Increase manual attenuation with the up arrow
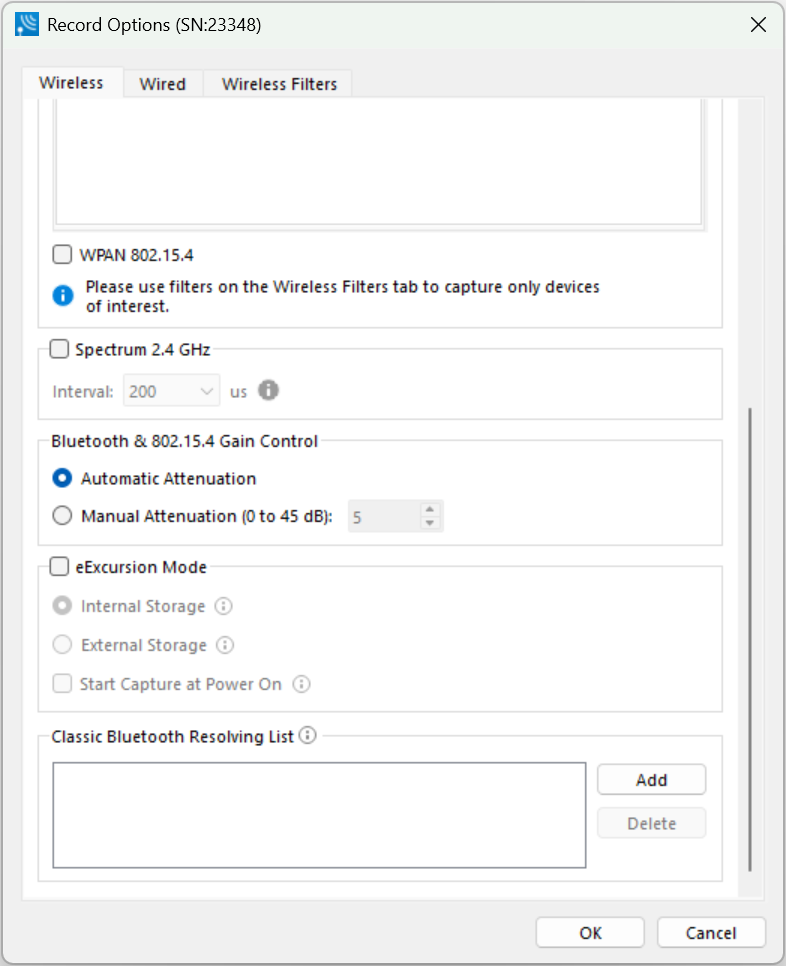 pyautogui.click(x=430, y=509)
